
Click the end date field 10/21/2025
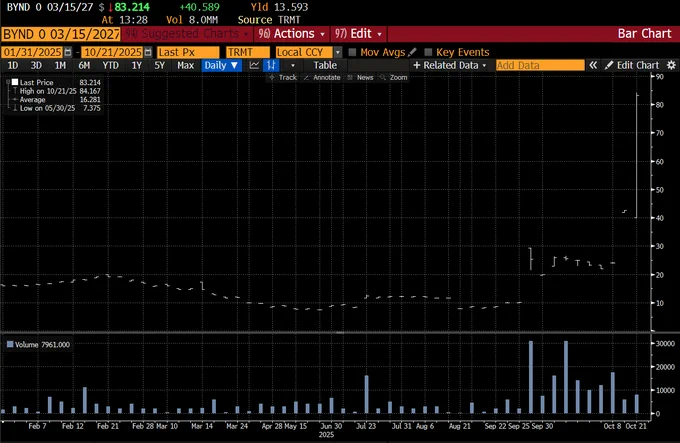[112, 52]
